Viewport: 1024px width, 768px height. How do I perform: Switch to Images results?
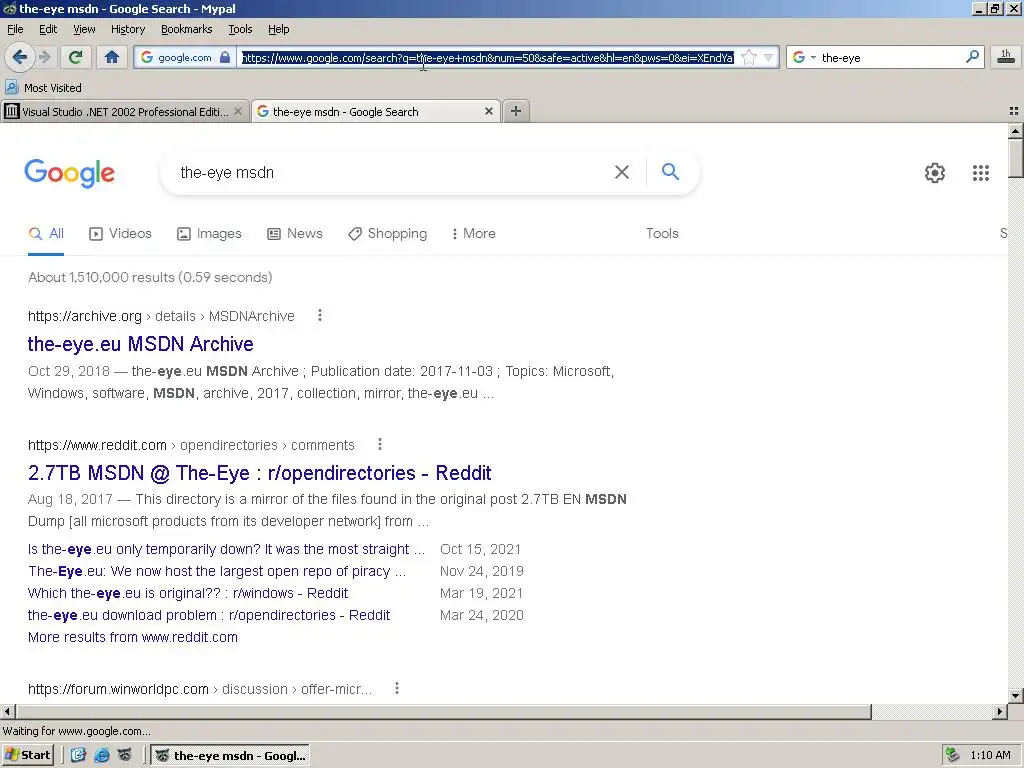[x=209, y=234]
